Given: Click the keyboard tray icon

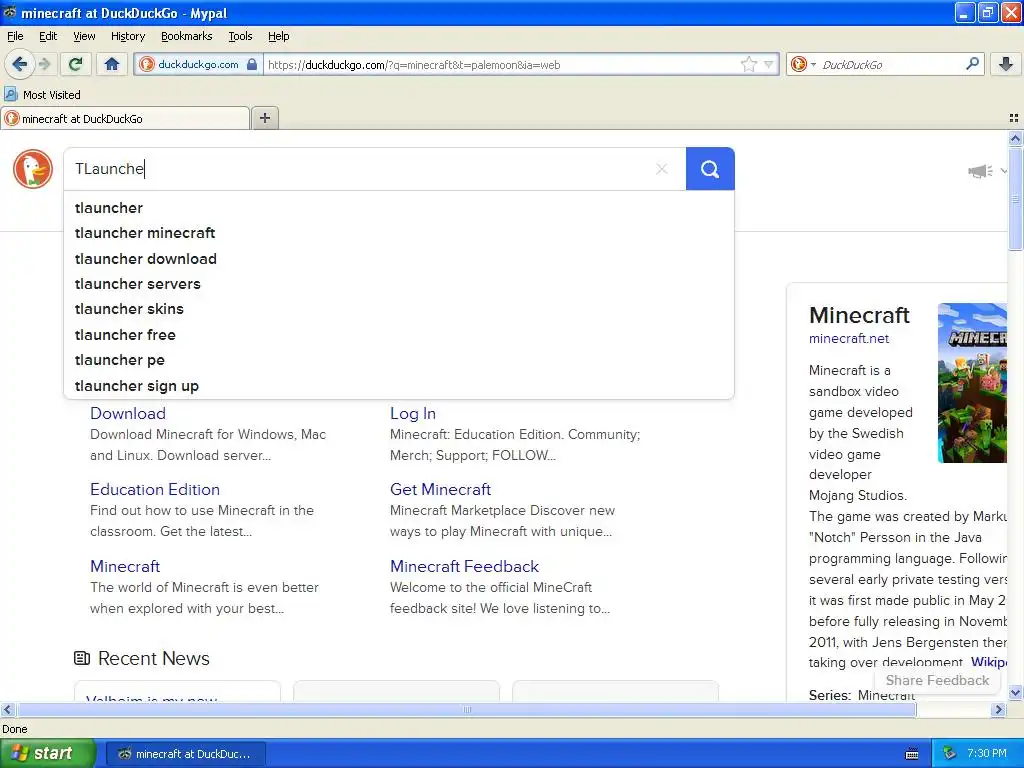Looking at the screenshot, I should pyautogui.click(x=912, y=754).
